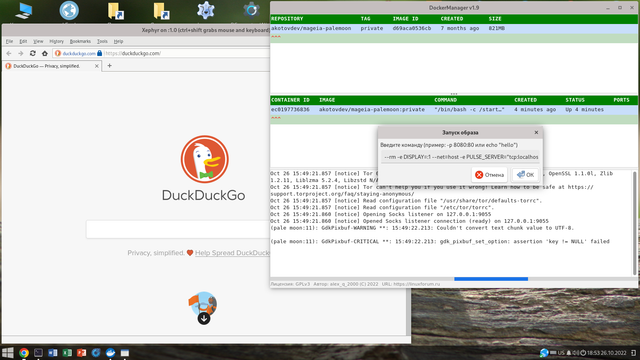The image size is (640, 360).
Task: Click the padlock site security icon
Action: pyautogui.click(x=100, y=53)
